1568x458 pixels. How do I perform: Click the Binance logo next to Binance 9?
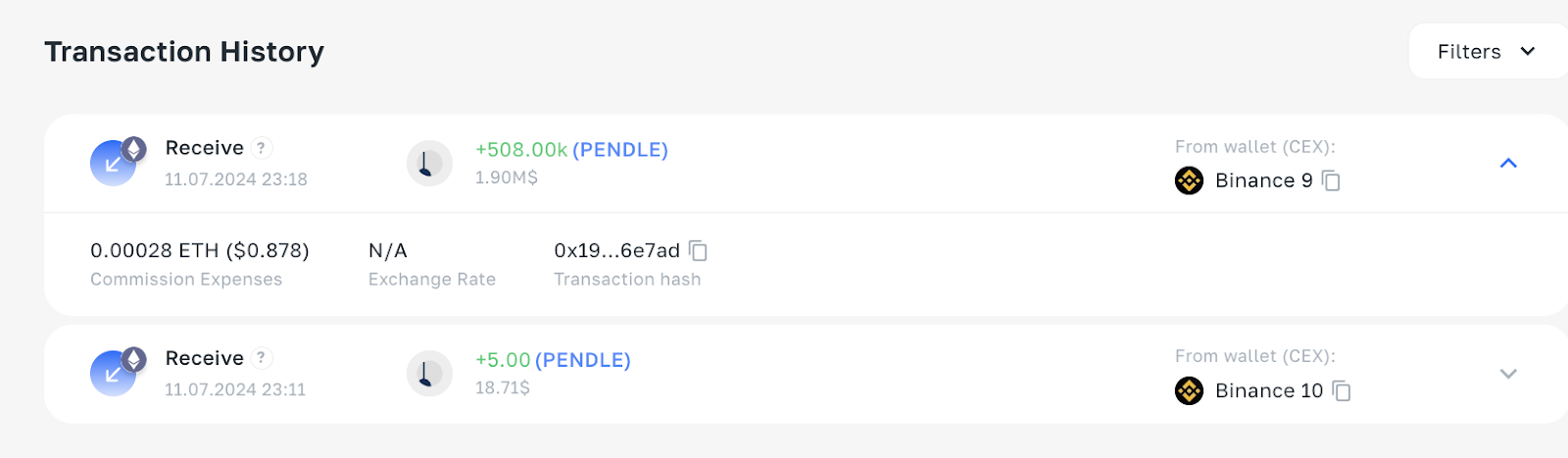pyautogui.click(x=1189, y=180)
